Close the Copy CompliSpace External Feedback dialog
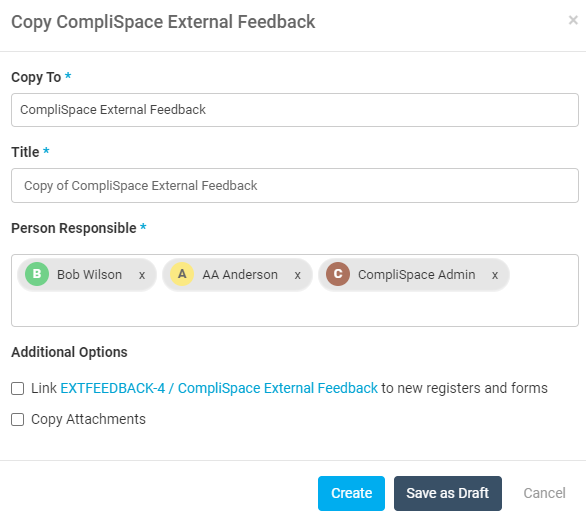The width and height of the screenshot is (586, 520). tap(573, 20)
